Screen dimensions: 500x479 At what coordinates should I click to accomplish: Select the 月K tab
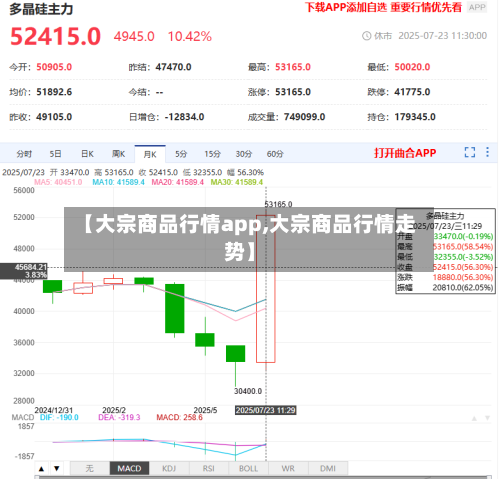[x=150, y=154]
